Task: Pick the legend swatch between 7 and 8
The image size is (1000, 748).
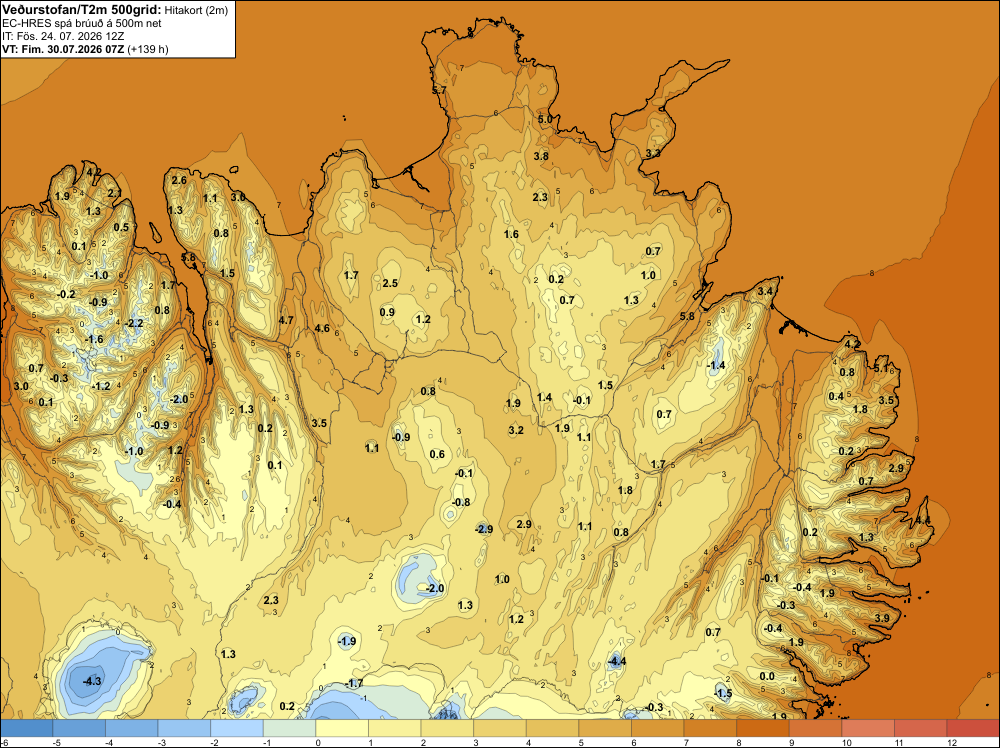Action: pos(710,728)
